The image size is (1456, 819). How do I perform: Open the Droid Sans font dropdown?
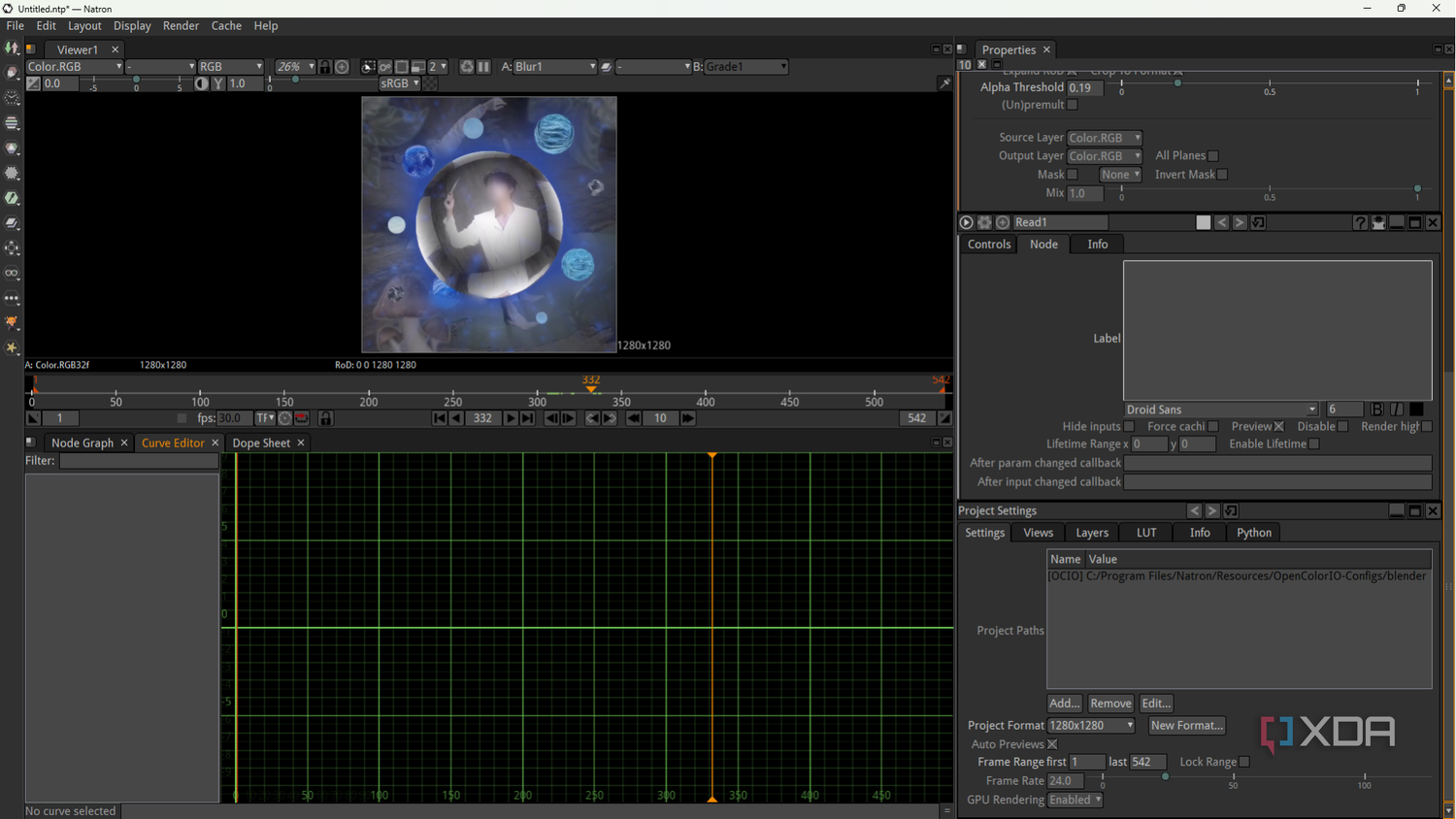[1221, 409]
